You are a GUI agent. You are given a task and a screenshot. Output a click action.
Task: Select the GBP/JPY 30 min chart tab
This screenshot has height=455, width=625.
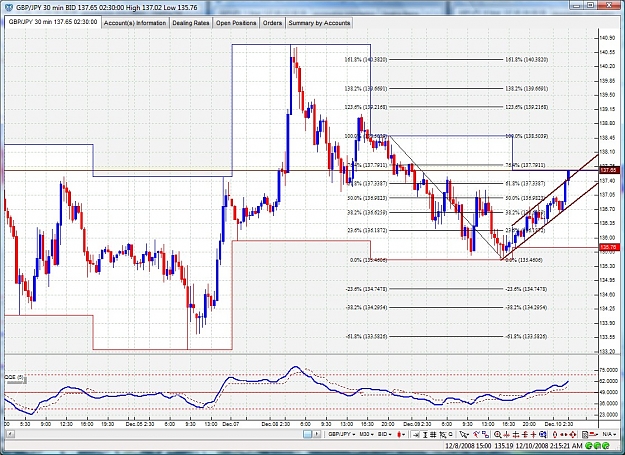(53, 22)
